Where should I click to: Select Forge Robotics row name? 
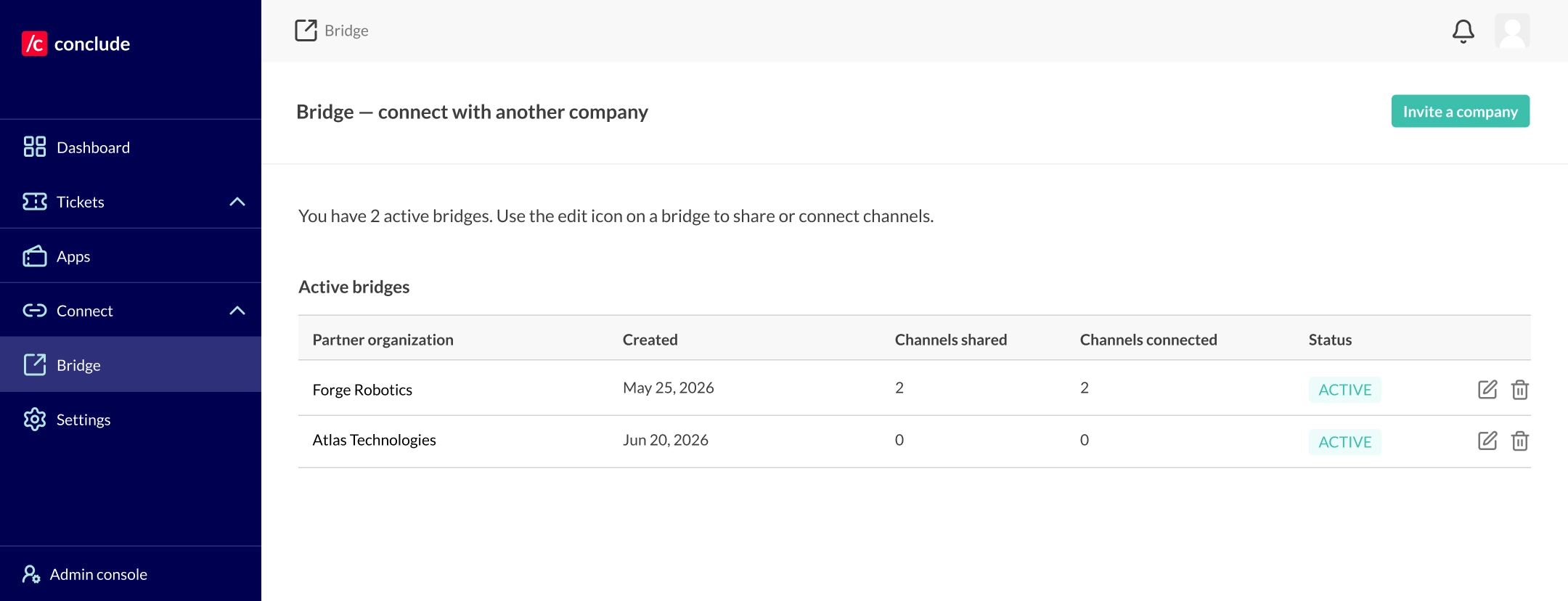pyautogui.click(x=362, y=390)
